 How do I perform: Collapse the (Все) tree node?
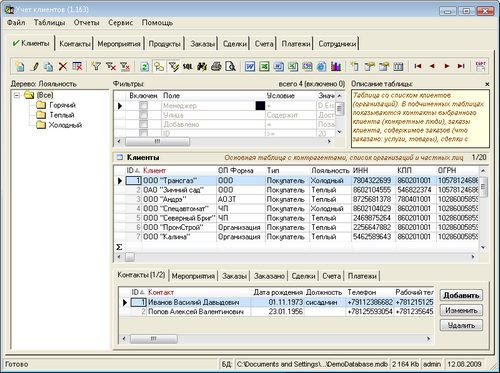pyautogui.click(x=17, y=95)
